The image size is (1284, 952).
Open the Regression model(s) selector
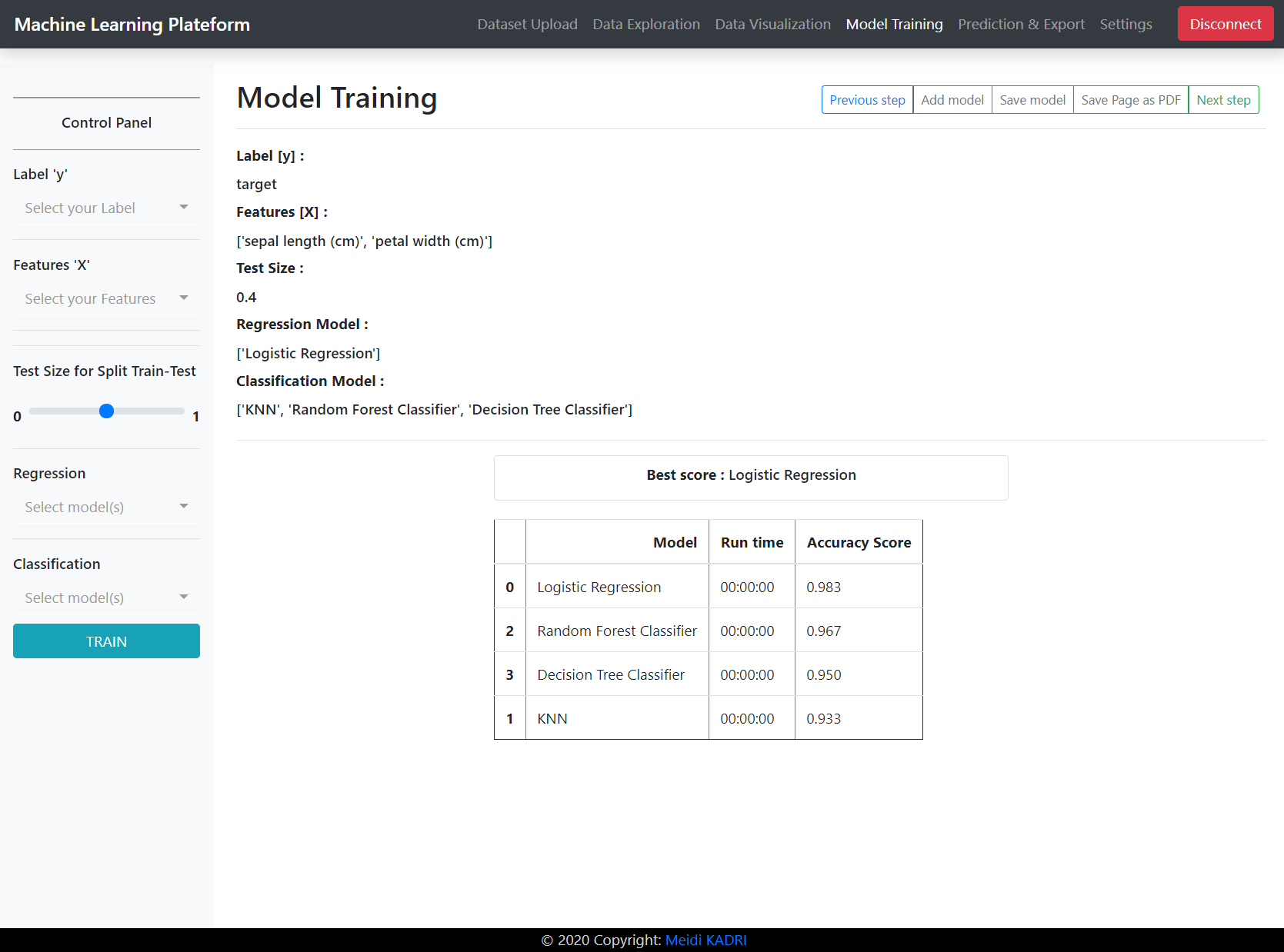pyautogui.click(x=105, y=507)
